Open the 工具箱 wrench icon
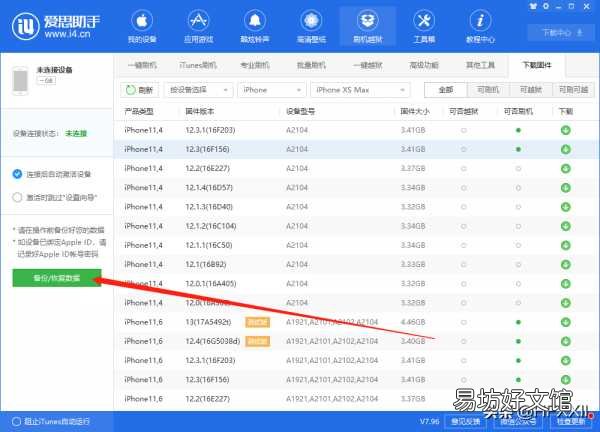 [x=424, y=21]
